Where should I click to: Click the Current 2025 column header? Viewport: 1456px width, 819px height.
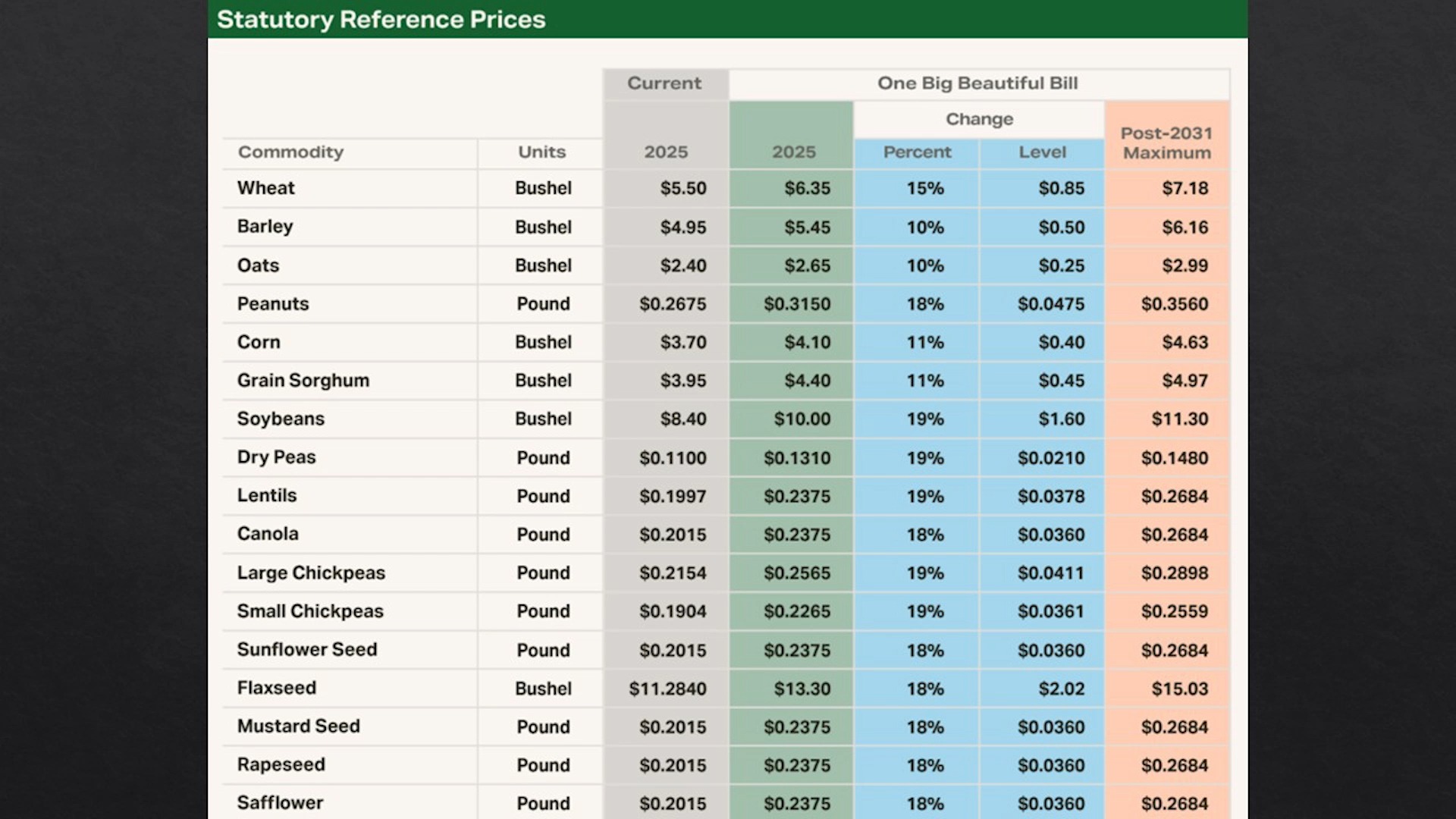coord(666,152)
